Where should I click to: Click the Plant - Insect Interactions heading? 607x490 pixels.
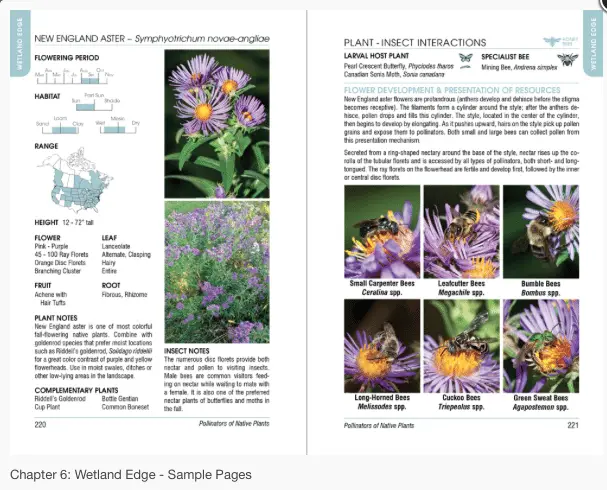[x=415, y=43]
